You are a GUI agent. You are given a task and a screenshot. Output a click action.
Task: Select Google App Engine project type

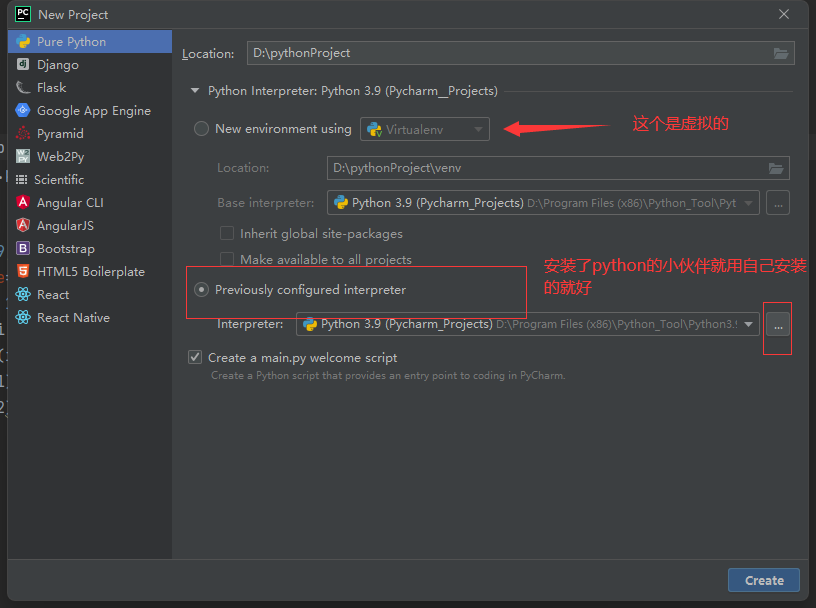[90, 110]
